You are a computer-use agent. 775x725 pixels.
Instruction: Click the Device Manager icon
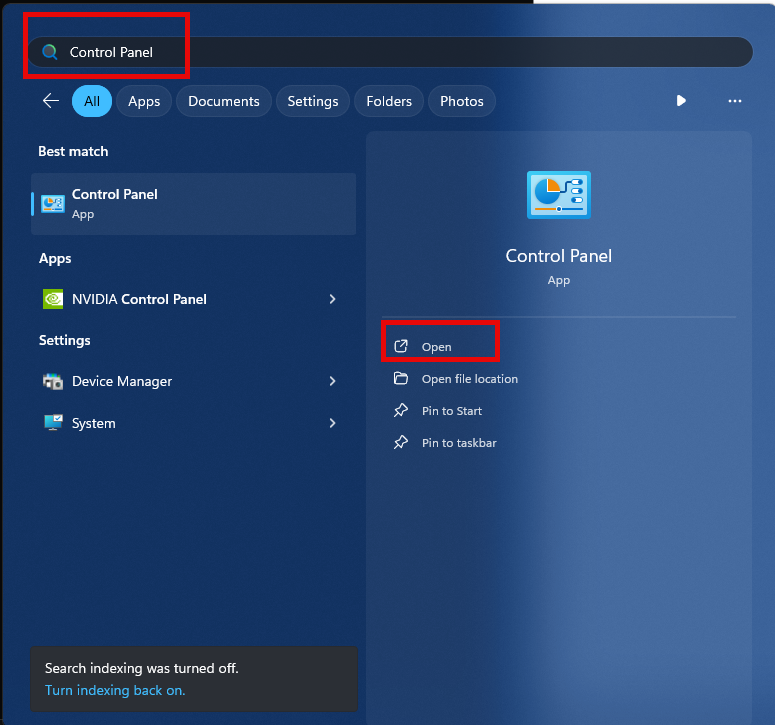(x=53, y=381)
